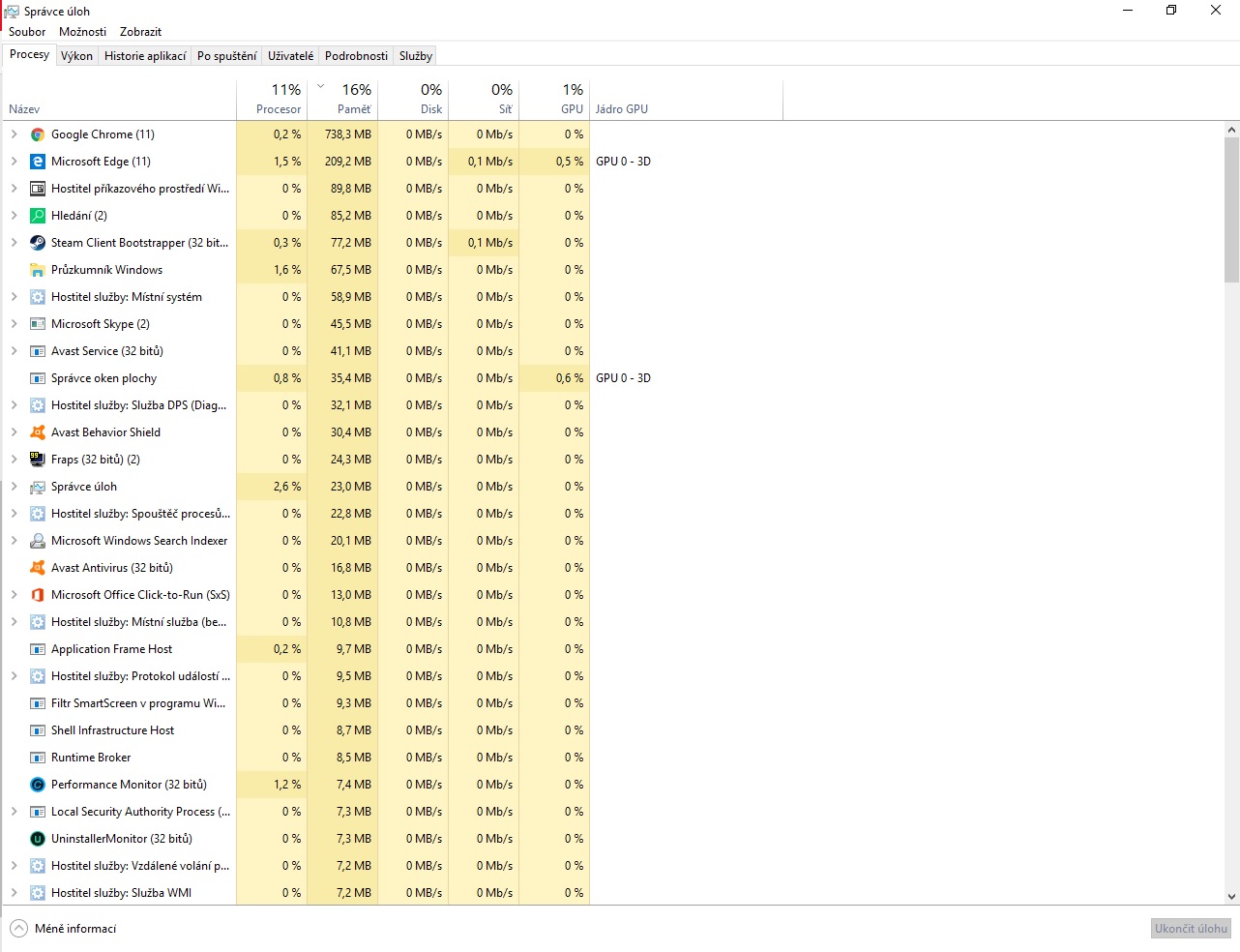Select the Hostitel služby: Protokol událostí row

pos(615,676)
